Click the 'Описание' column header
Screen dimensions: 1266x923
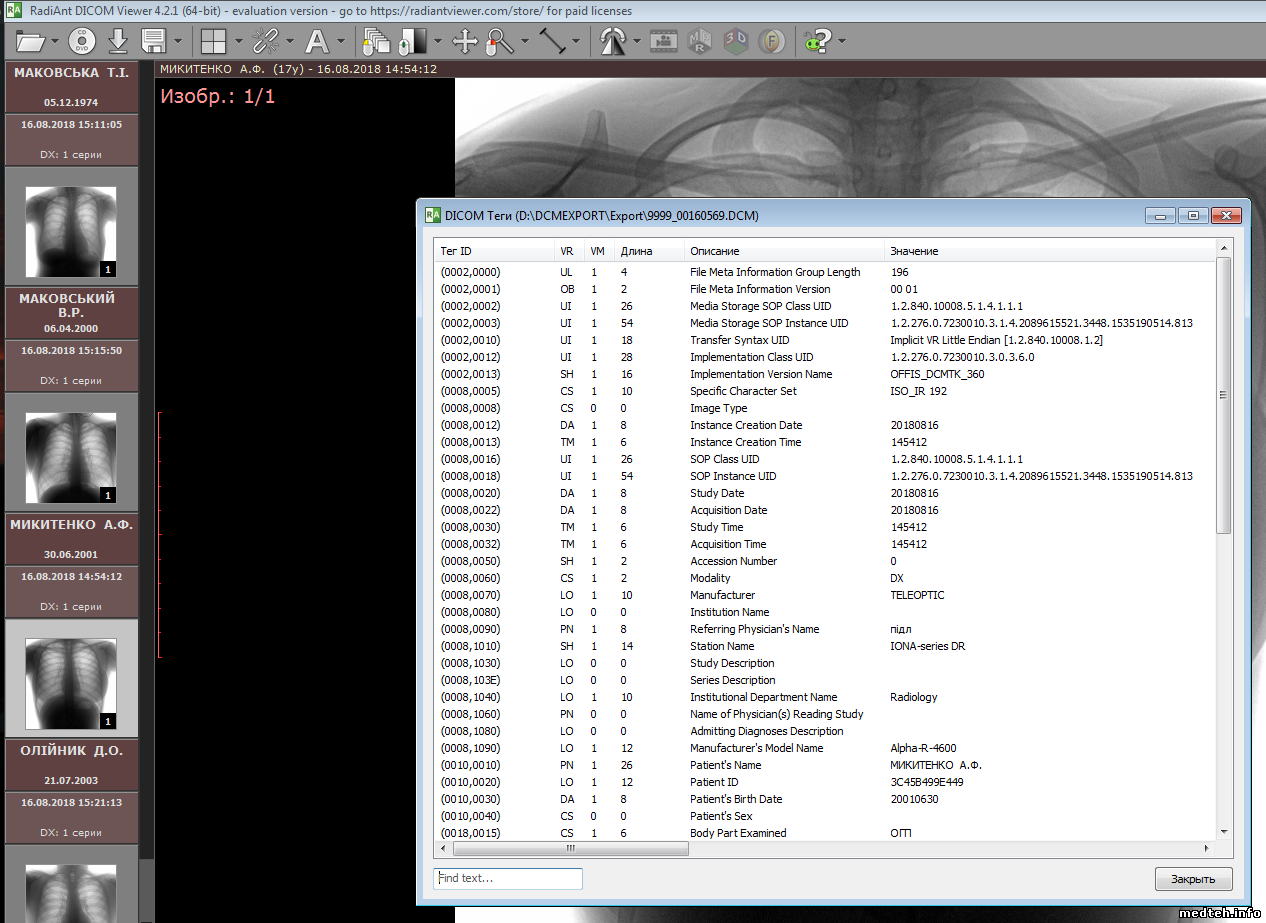pos(714,251)
